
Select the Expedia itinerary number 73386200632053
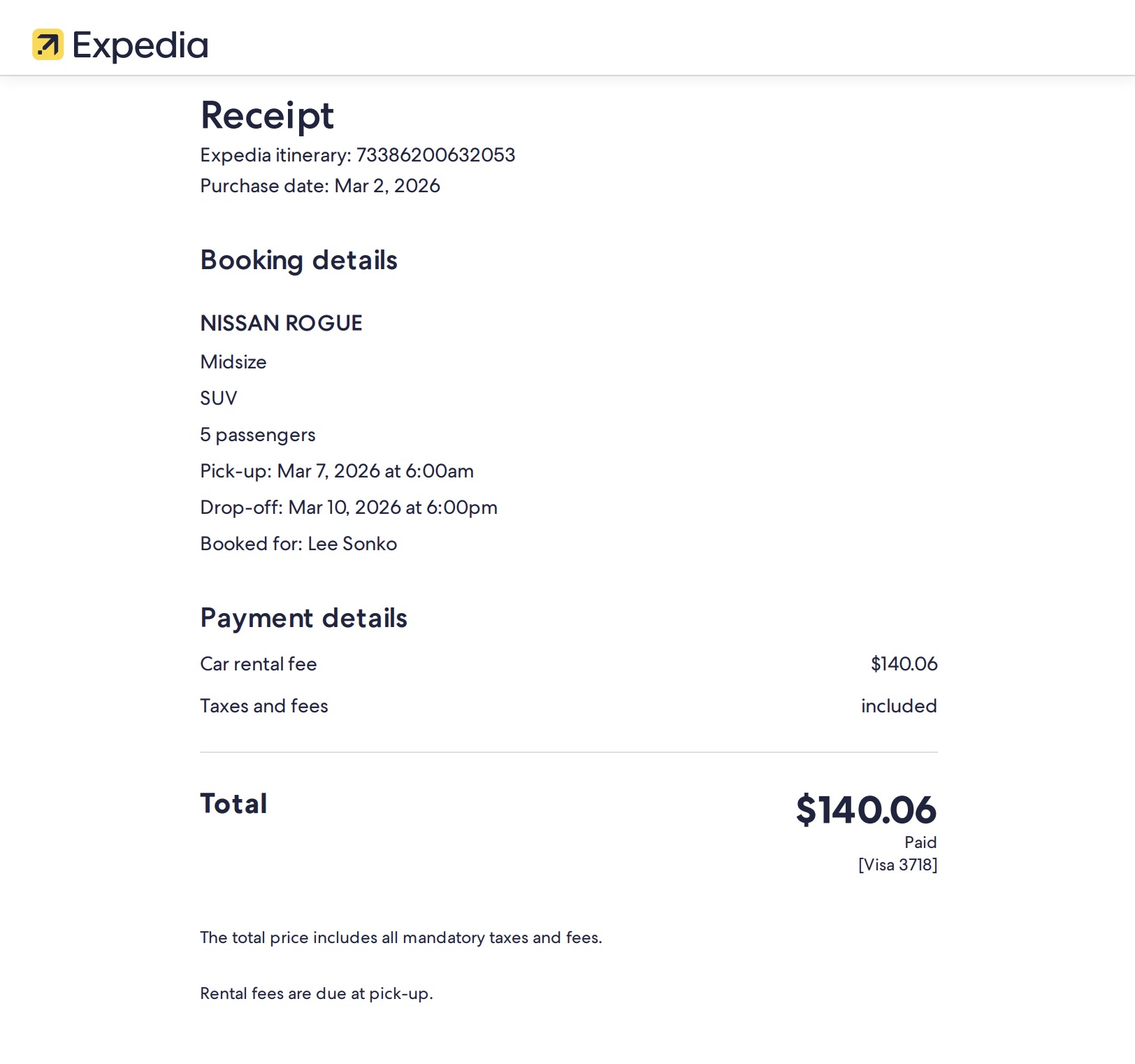435,155
